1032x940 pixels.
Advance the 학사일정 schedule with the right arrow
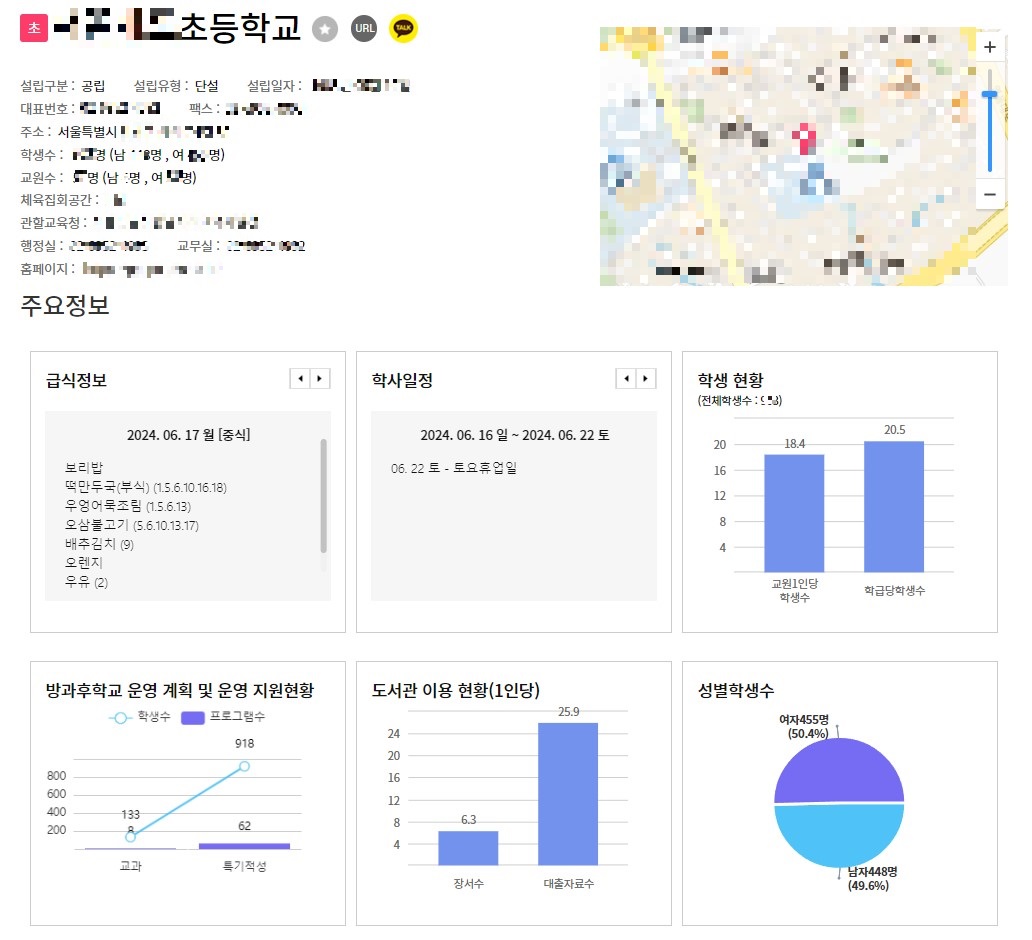646,378
